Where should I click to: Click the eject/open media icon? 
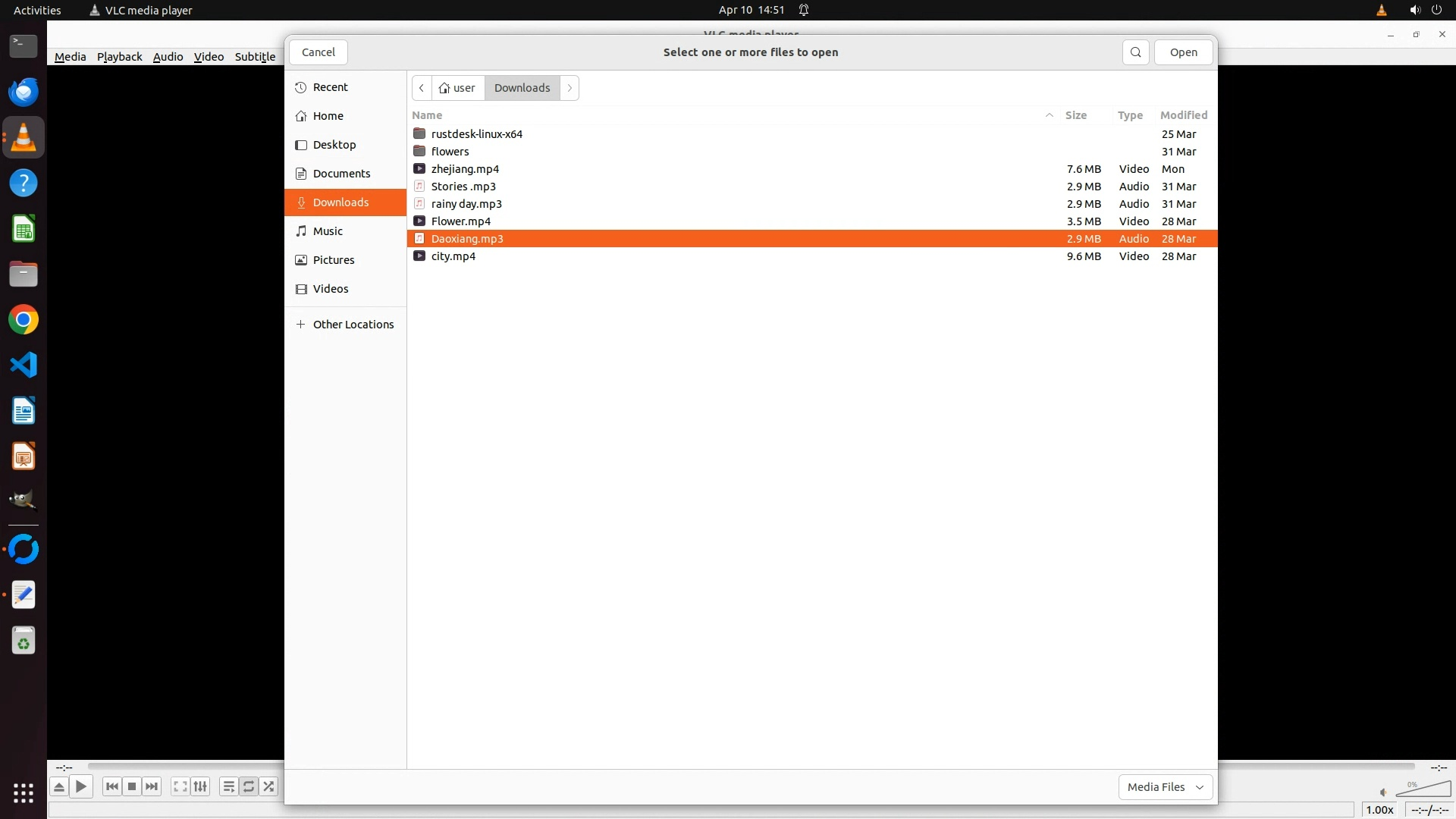pyautogui.click(x=58, y=786)
